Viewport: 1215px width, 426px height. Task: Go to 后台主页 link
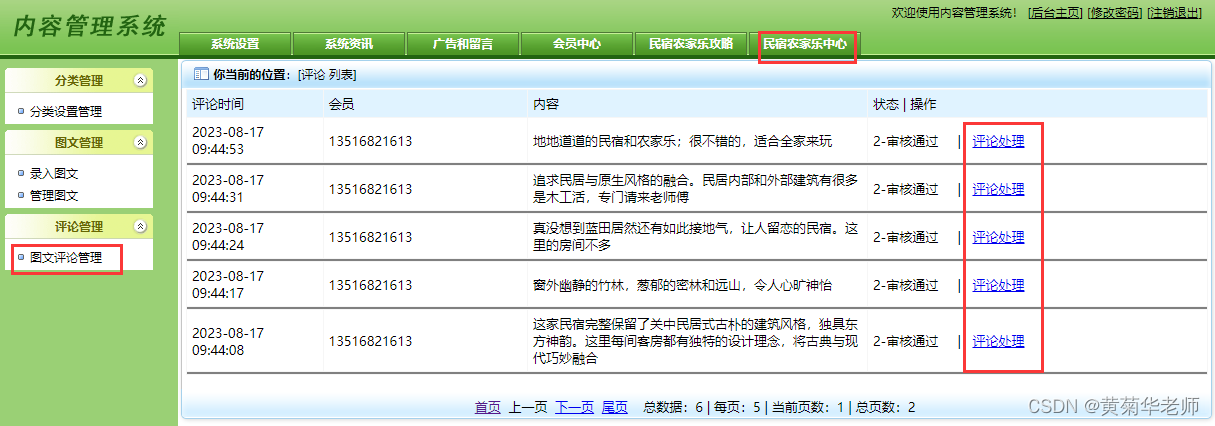pyautogui.click(x=1054, y=12)
